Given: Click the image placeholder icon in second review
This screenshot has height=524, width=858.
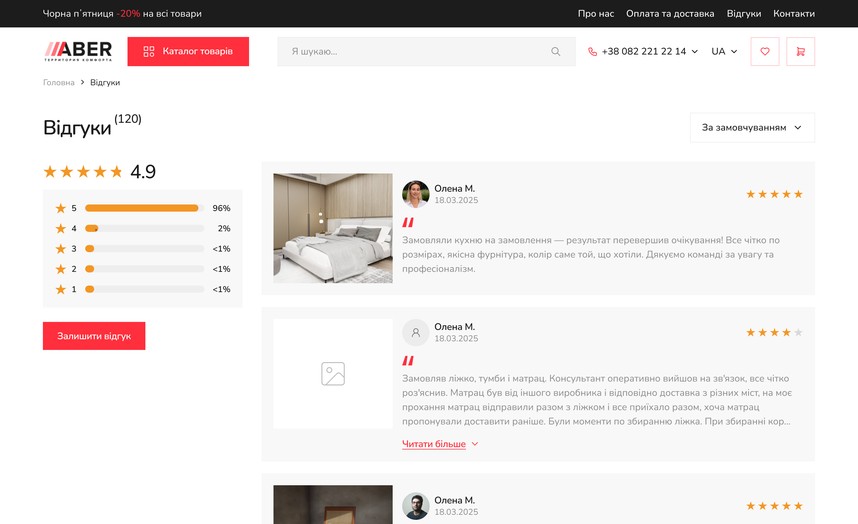Looking at the screenshot, I should click(x=333, y=374).
